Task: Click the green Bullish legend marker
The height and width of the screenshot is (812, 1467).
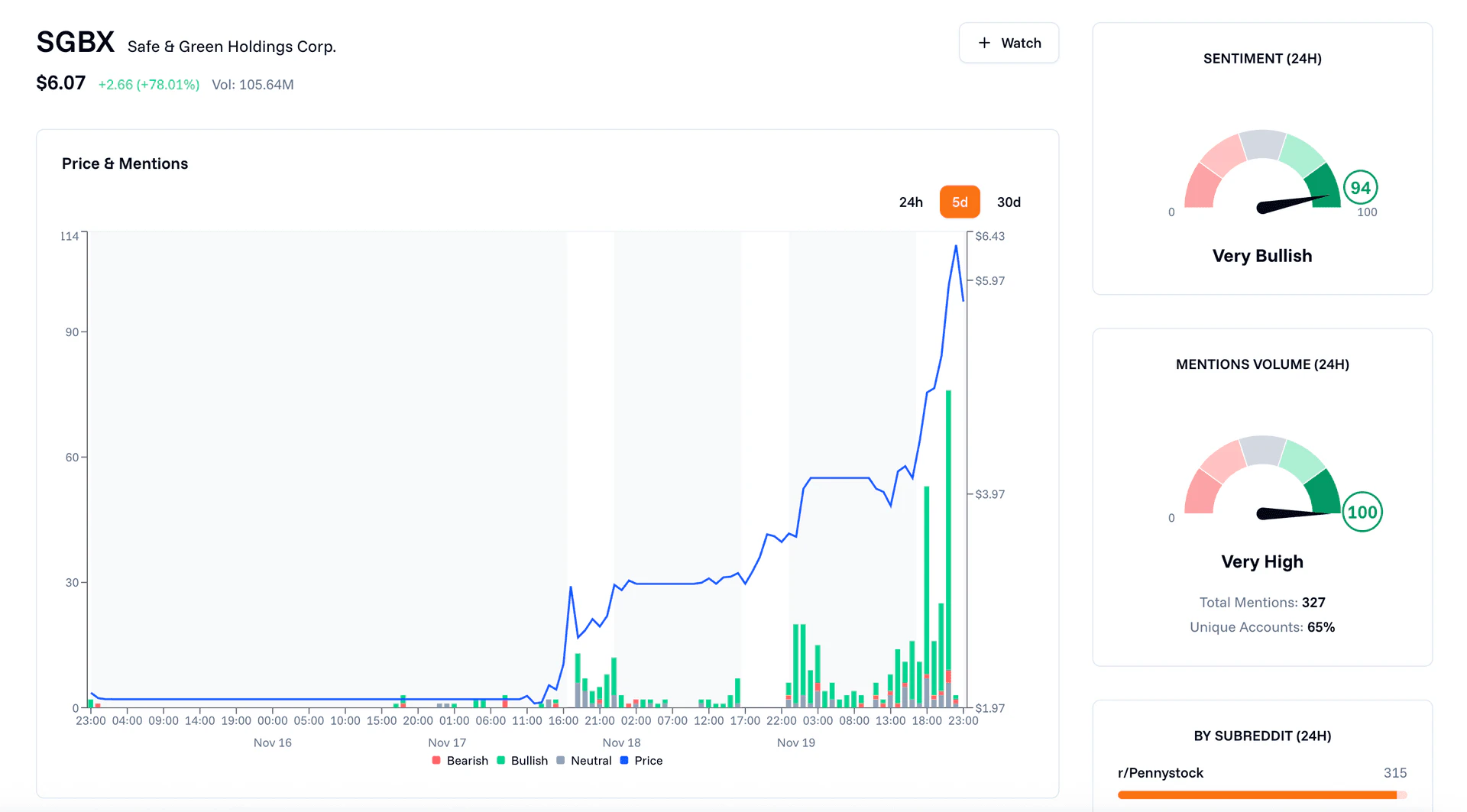Action: [x=500, y=760]
